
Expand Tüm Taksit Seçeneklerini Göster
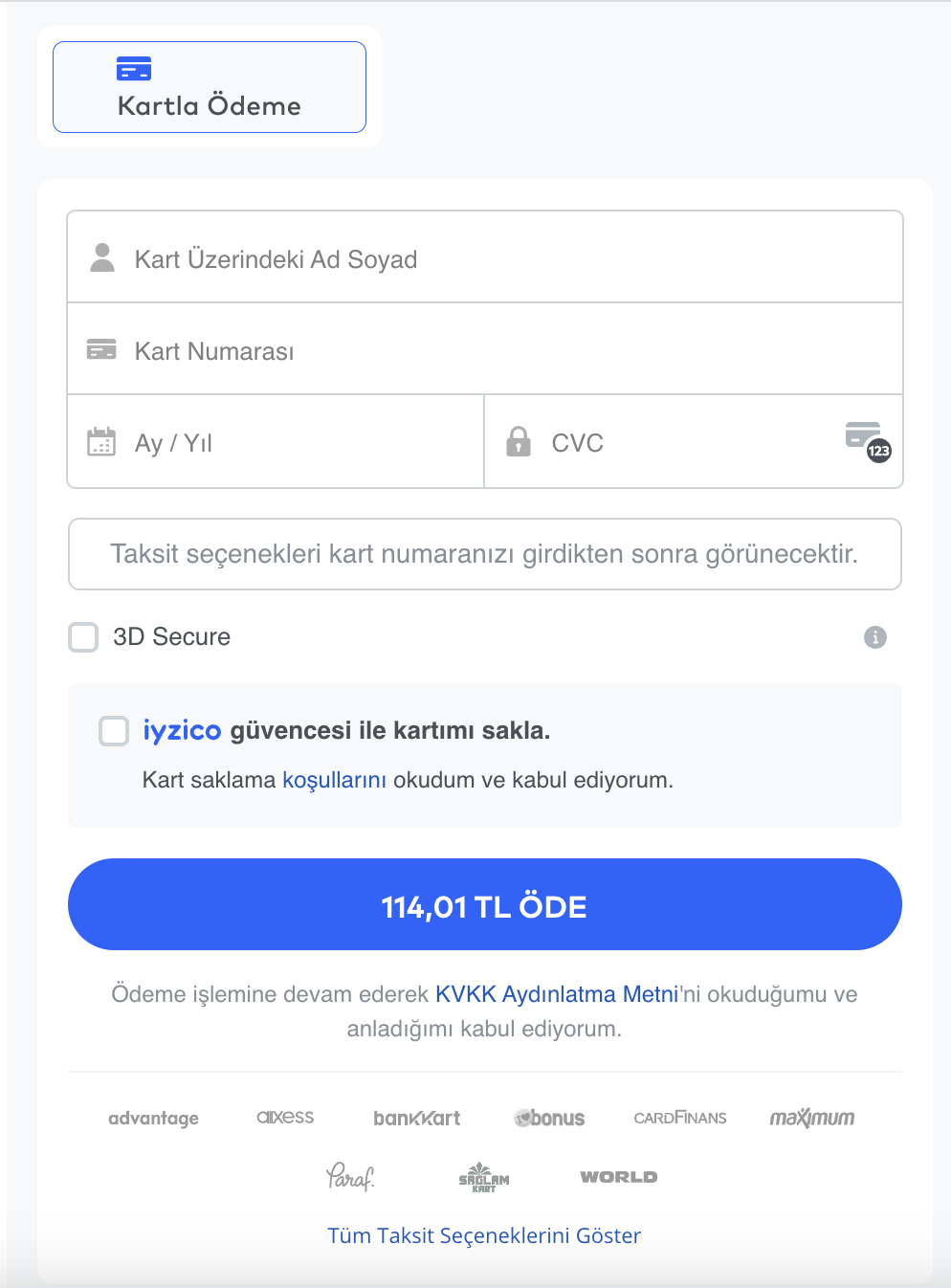click(x=484, y=1235)
